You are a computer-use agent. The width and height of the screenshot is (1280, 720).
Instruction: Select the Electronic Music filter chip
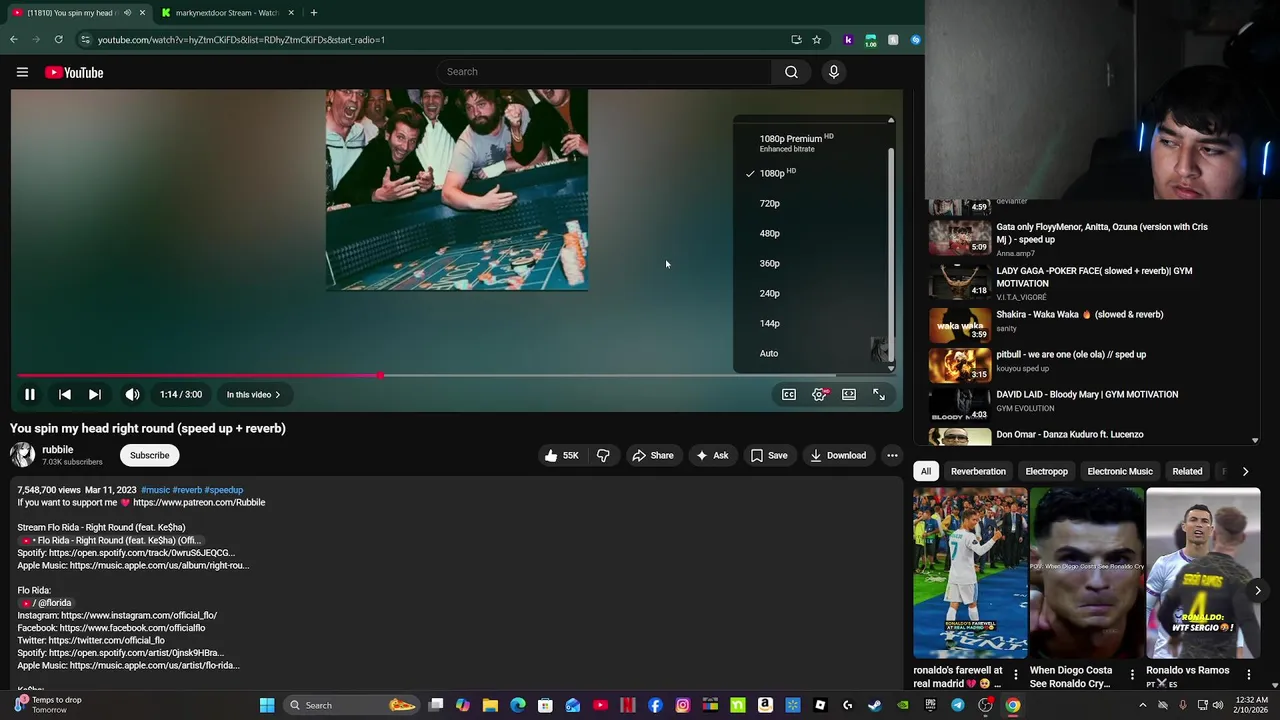[1120, 471]
